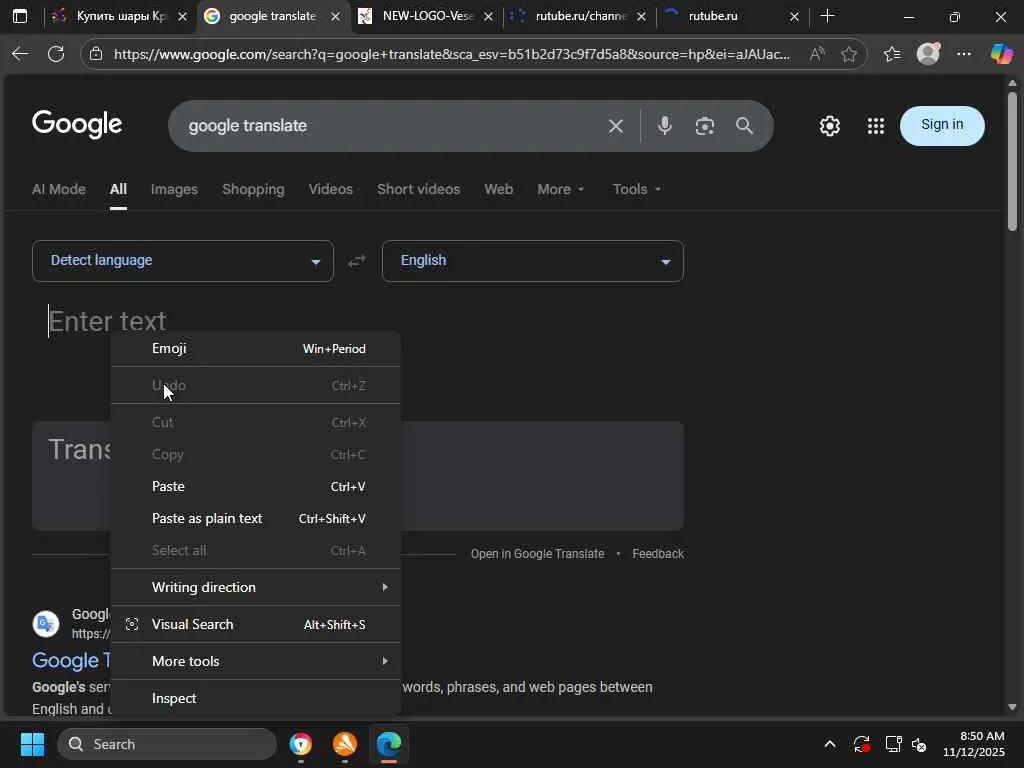The image size is (1024, 768).
Task: Switch to NEW-LOGO-Vese browser tab
Action: (x=424, y=16)
